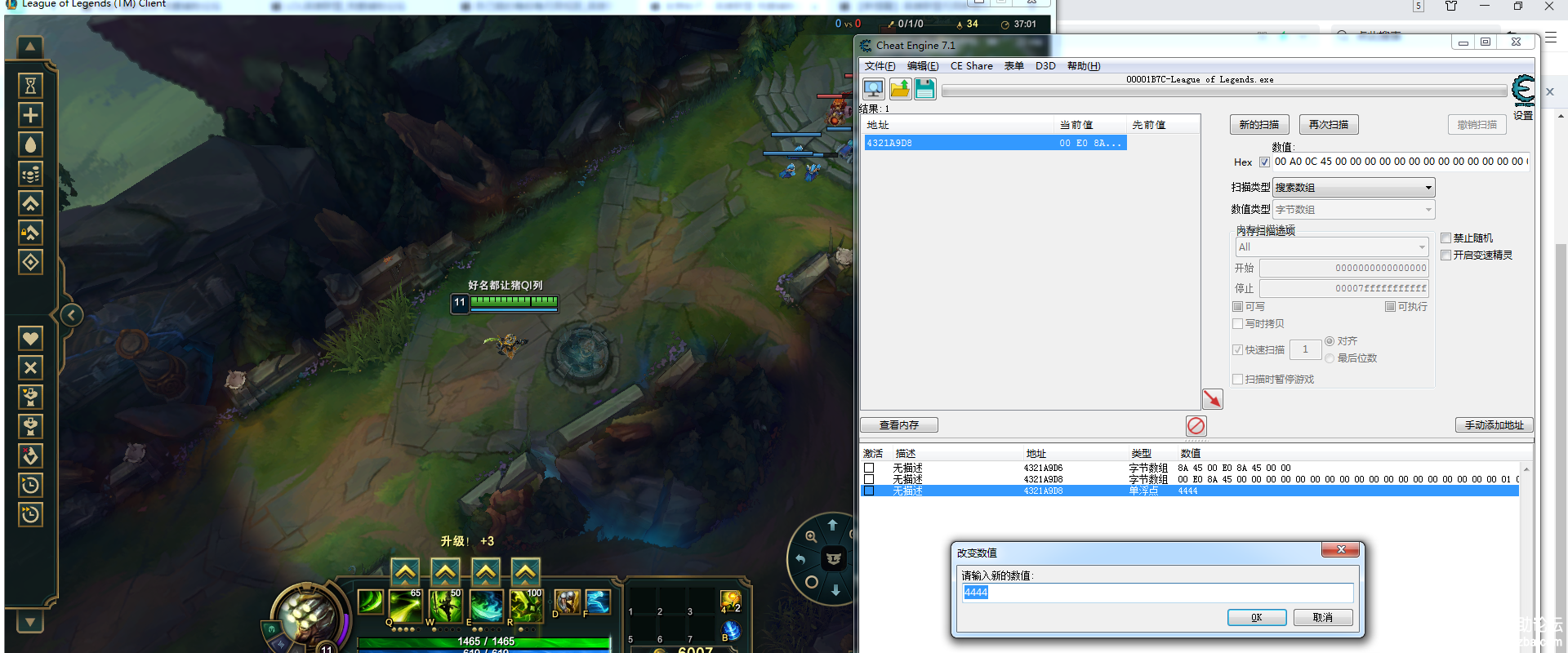This screenshot has width=1568, height=653.
Task: Toggle the 禁止随机 checkbox
Action: pyautogui.click(x=1445, y=238)
